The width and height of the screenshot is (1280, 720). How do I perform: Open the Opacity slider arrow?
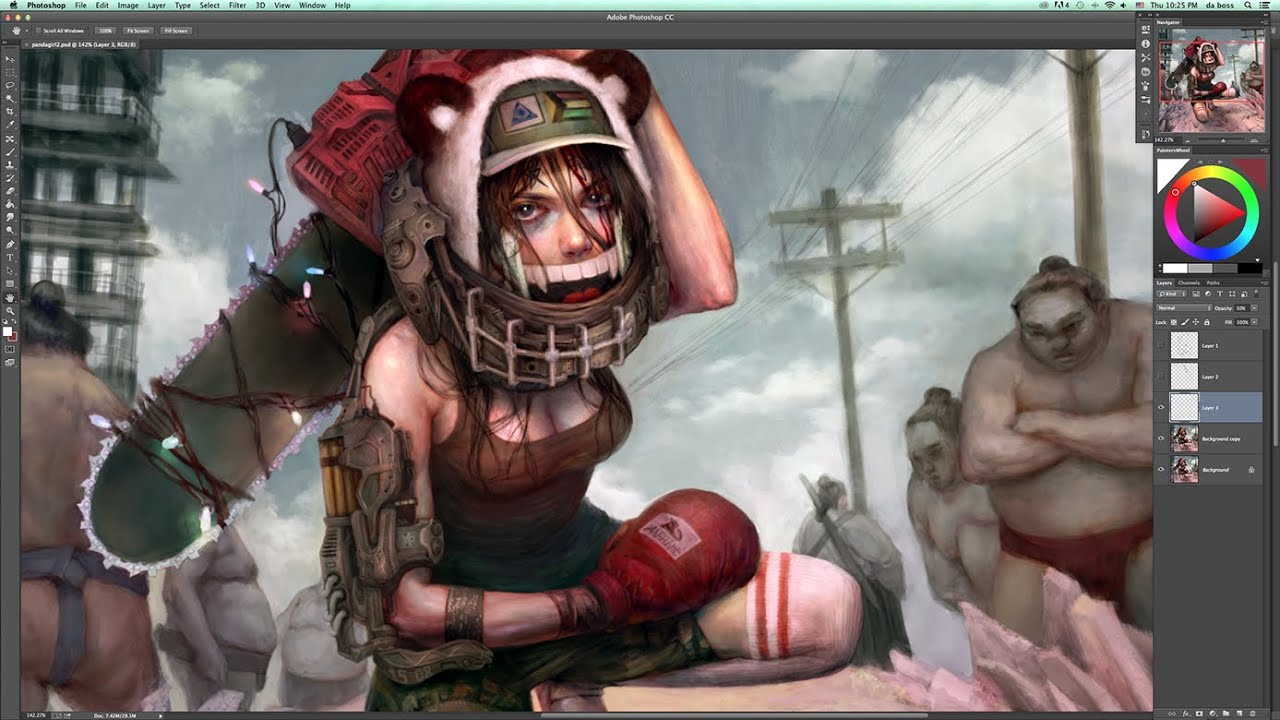[x=1254, y=308]
